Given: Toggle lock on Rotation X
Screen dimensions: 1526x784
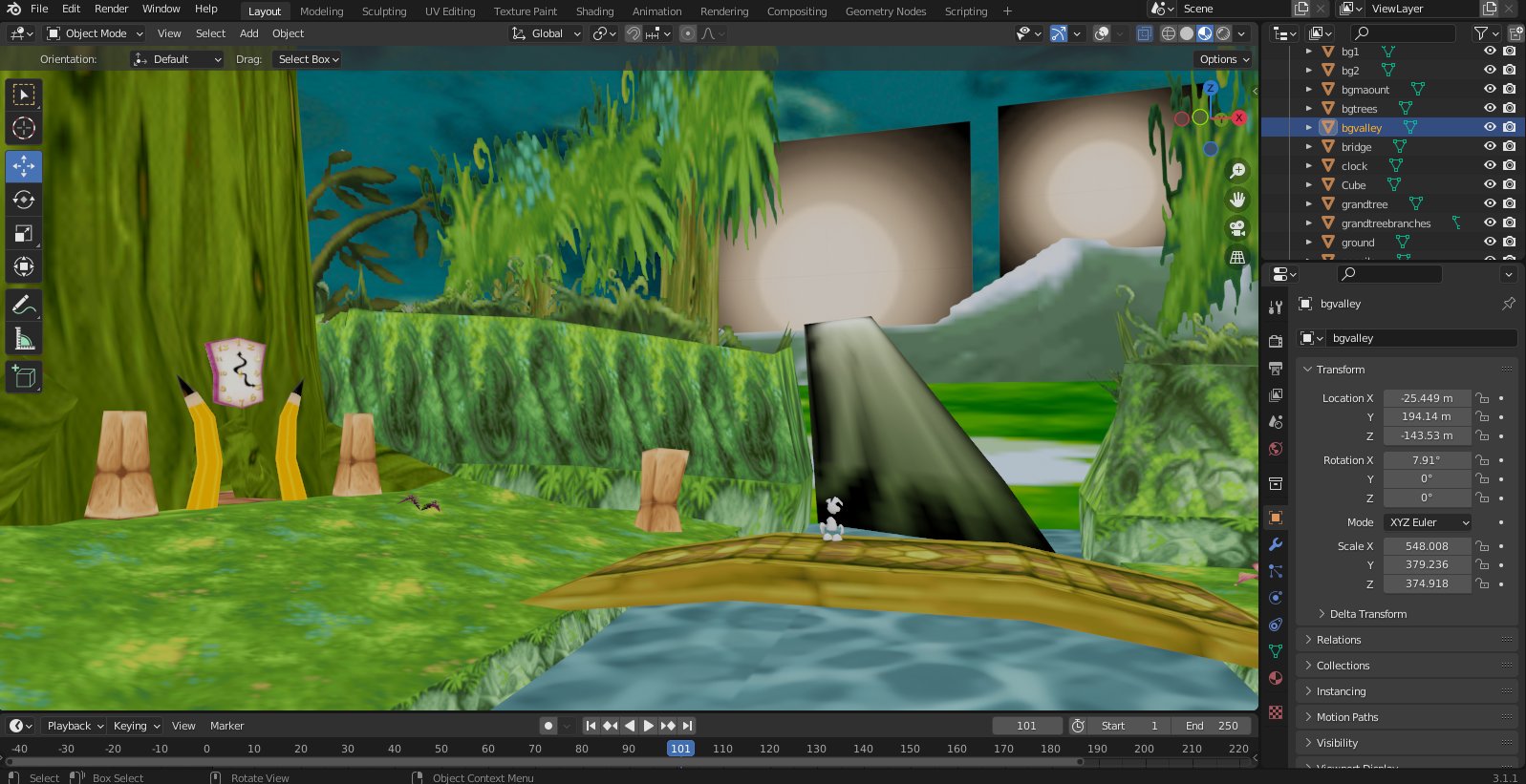Looking at the screenshot, I should coord(1482,460).
